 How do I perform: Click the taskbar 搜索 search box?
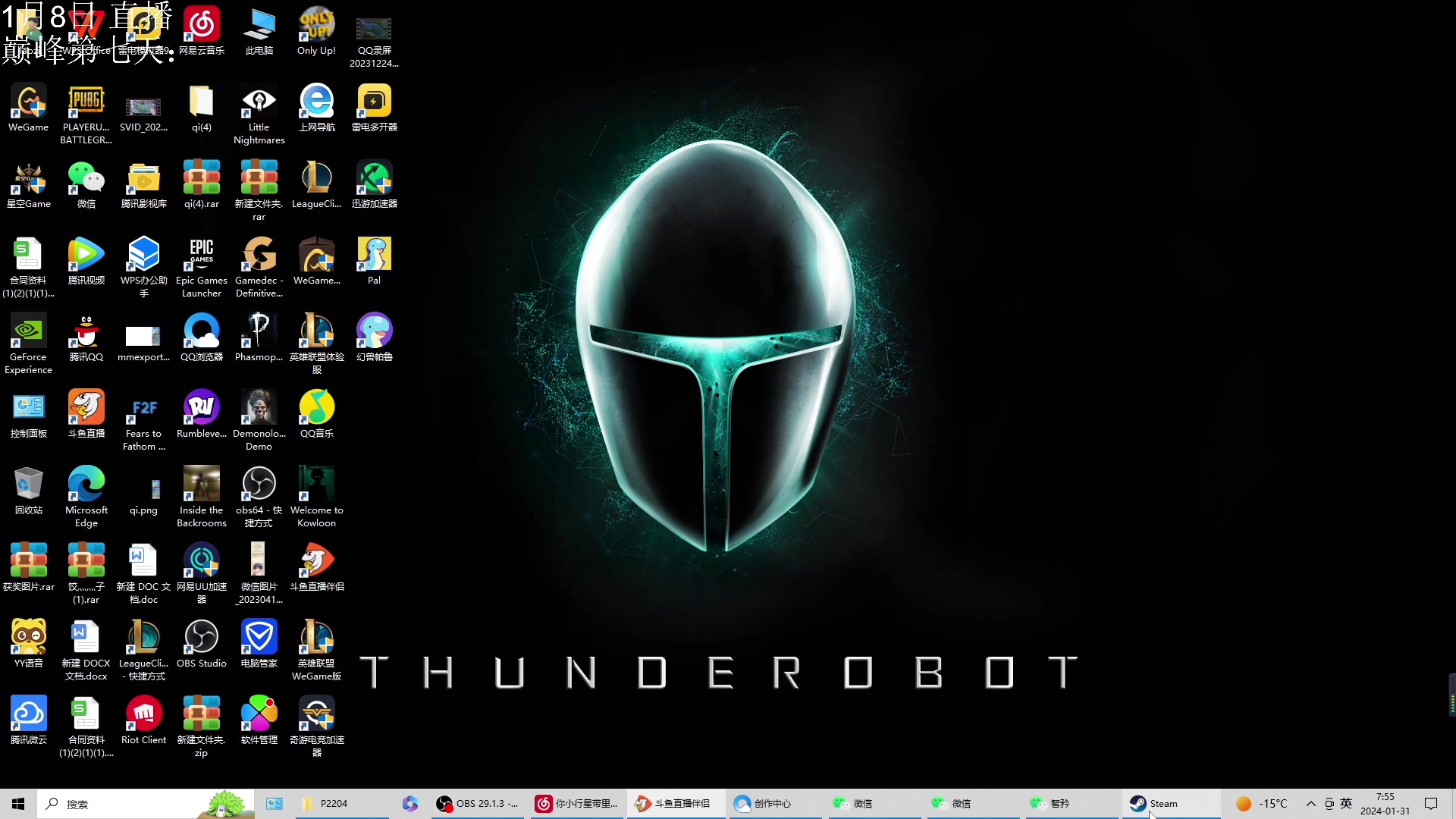click(146, 804)
